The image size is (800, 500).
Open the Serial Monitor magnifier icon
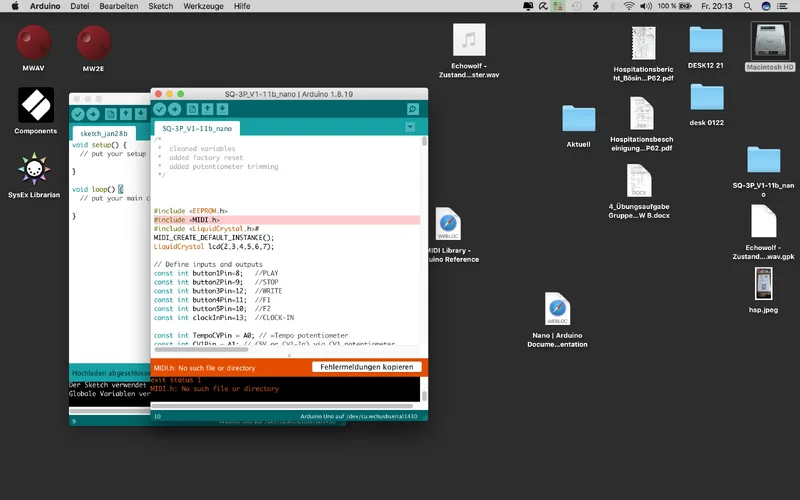pyautogui.click(x=412, y=109)
